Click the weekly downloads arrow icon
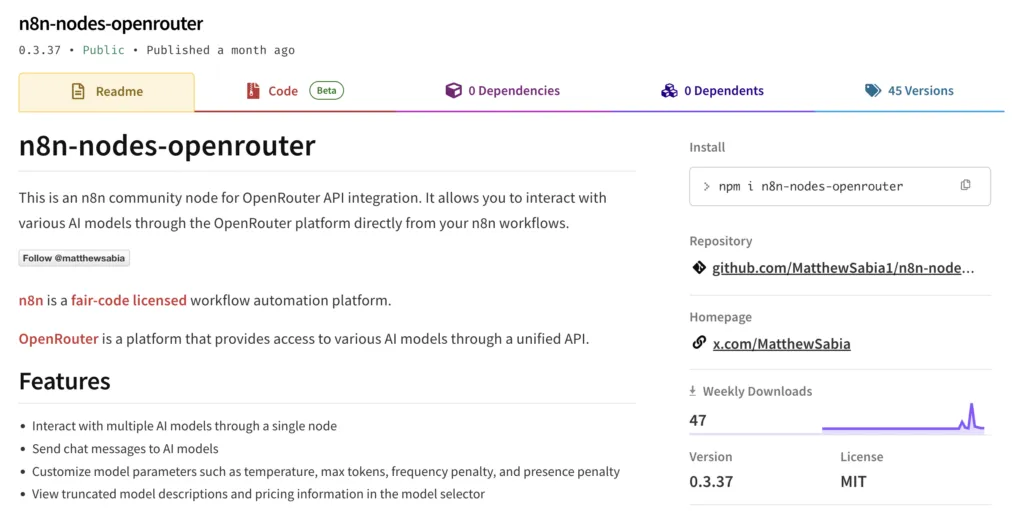This screenshot has width=1024, height=511. (x=693, y=392)
